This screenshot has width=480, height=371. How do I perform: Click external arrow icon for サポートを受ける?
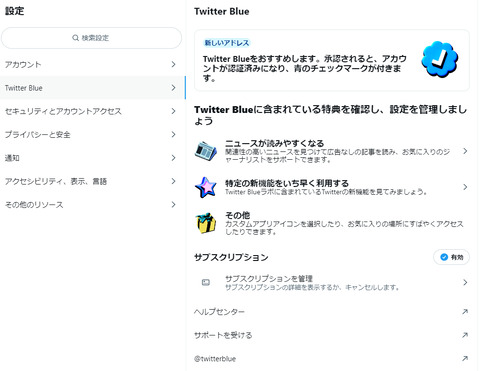465,335
